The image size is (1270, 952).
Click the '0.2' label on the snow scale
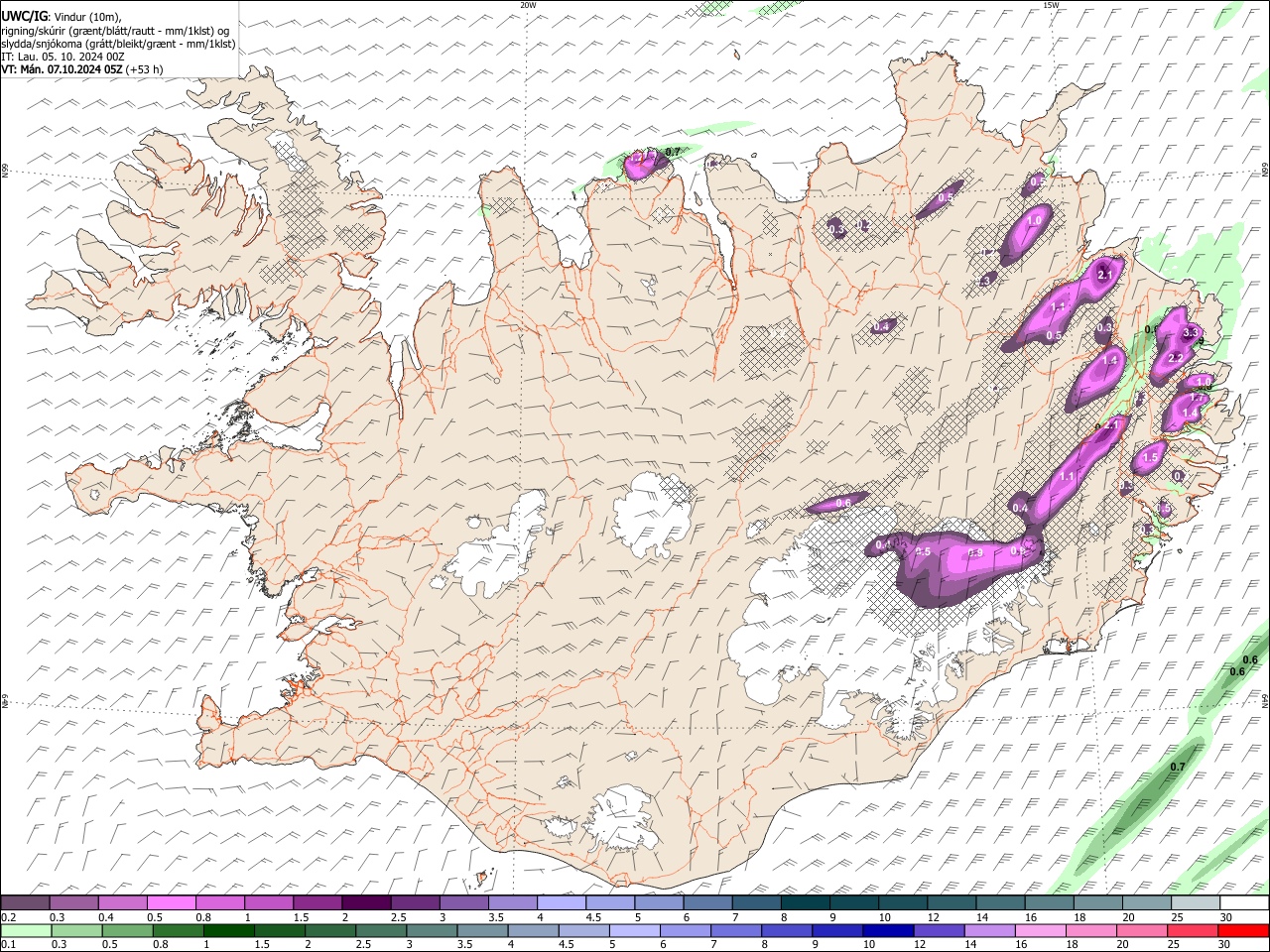click(x=9, y=917)
